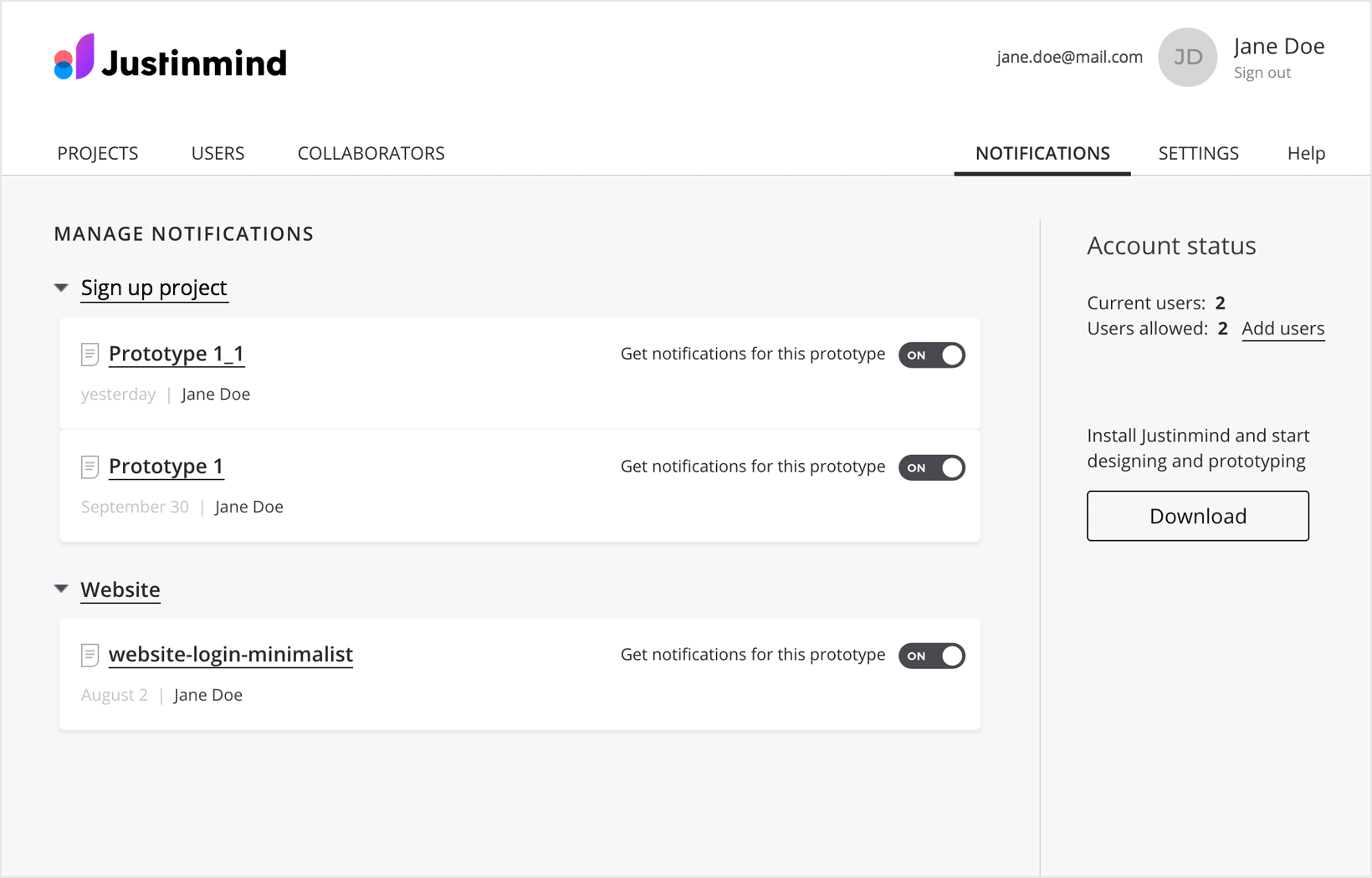
Task: Click the 'Current users: 2' text
Action: (1156, 303)
